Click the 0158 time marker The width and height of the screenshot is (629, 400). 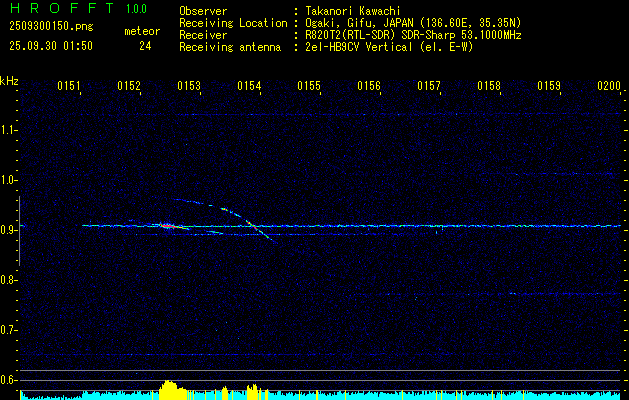tap(489, 86)
